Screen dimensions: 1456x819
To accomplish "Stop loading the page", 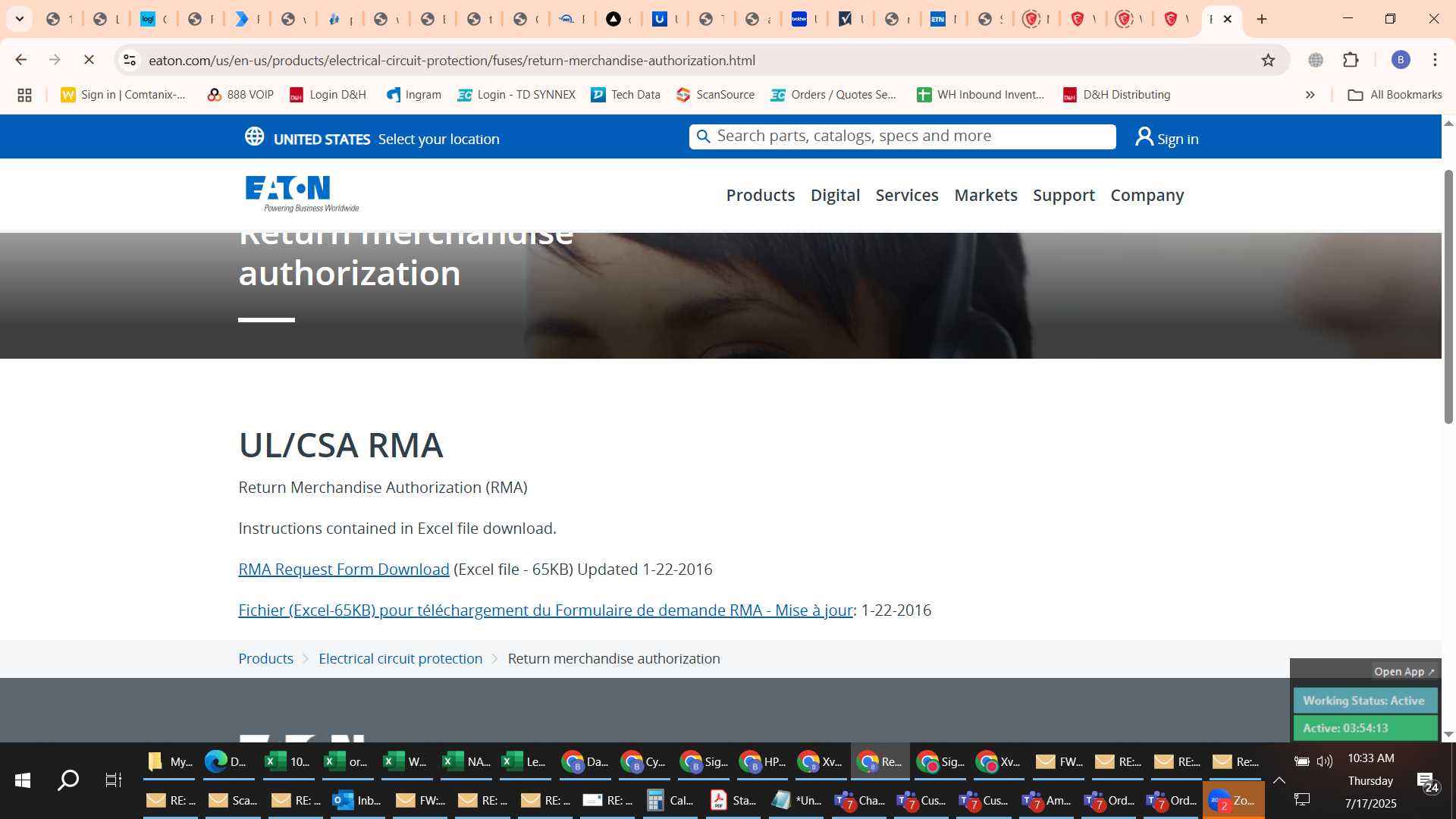I will click(x=89, y=60).
